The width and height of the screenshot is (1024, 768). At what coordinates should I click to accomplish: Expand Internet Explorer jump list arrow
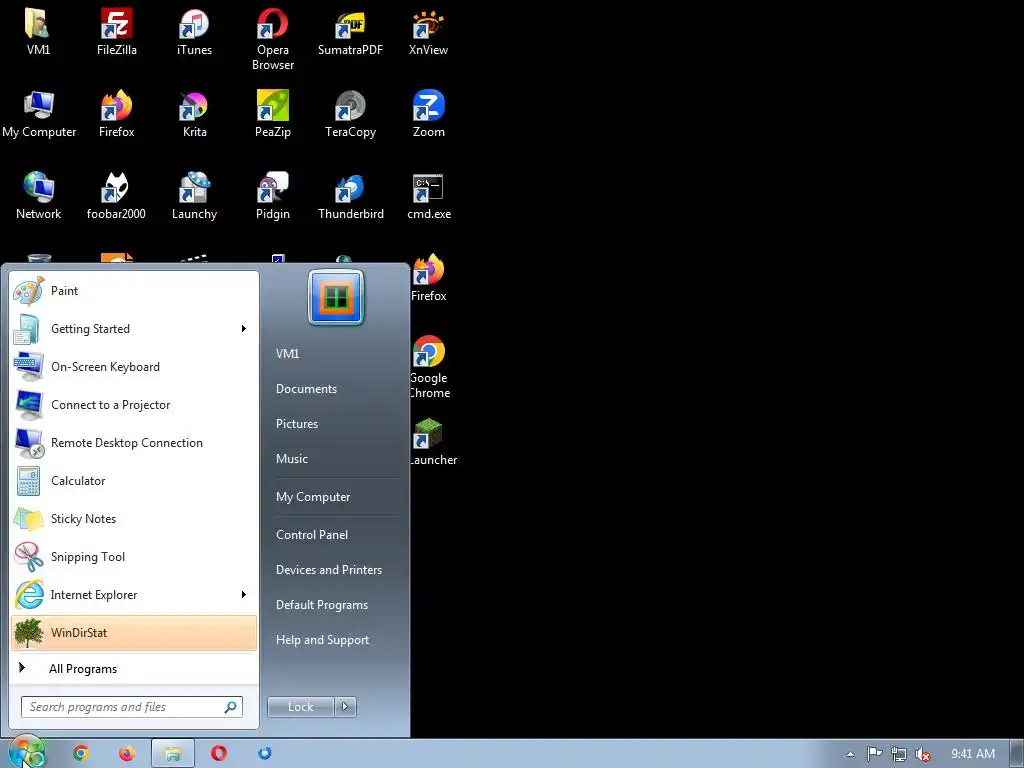point(244,594)
